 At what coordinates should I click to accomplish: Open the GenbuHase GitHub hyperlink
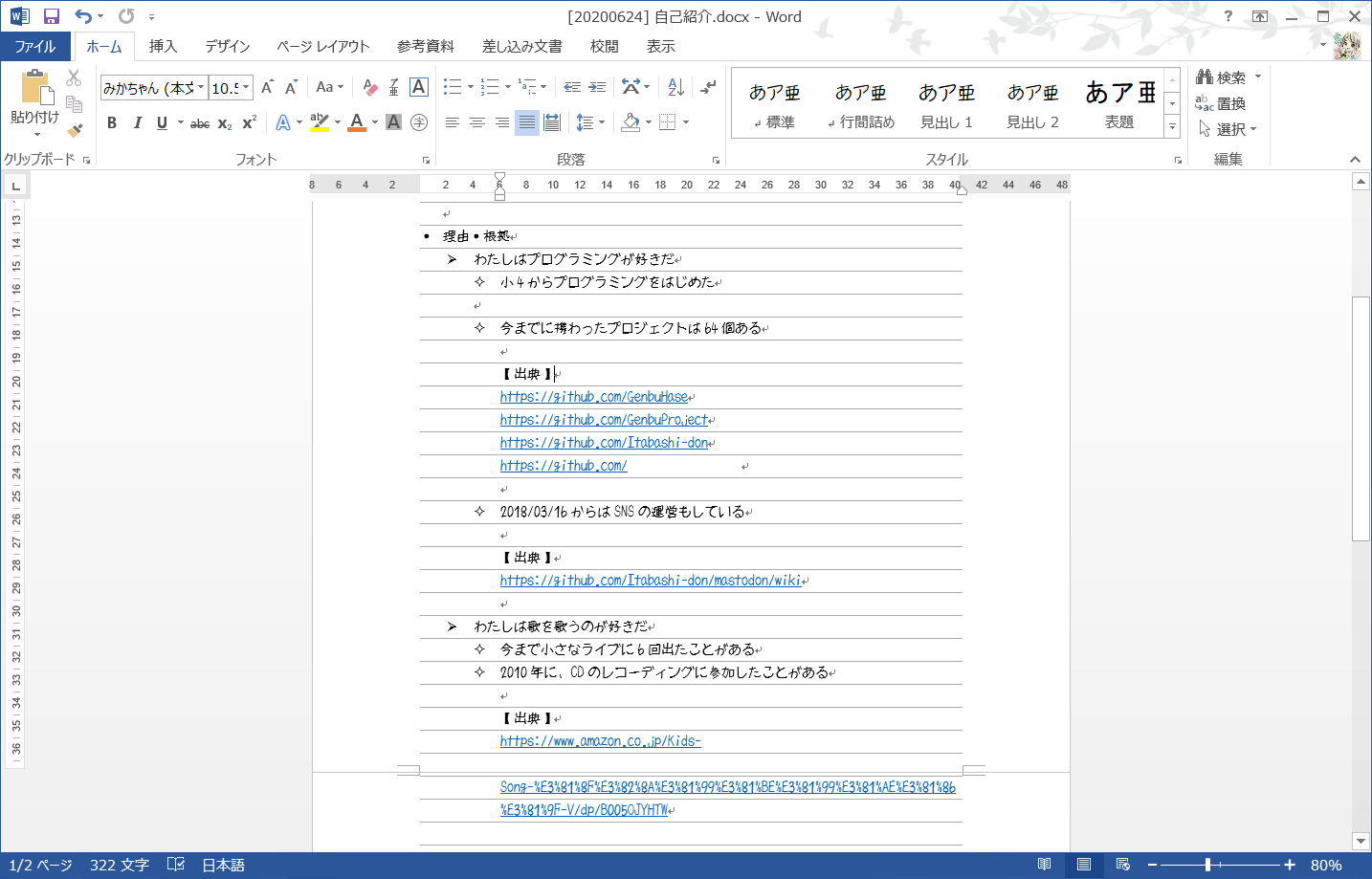tap(593, 397)
